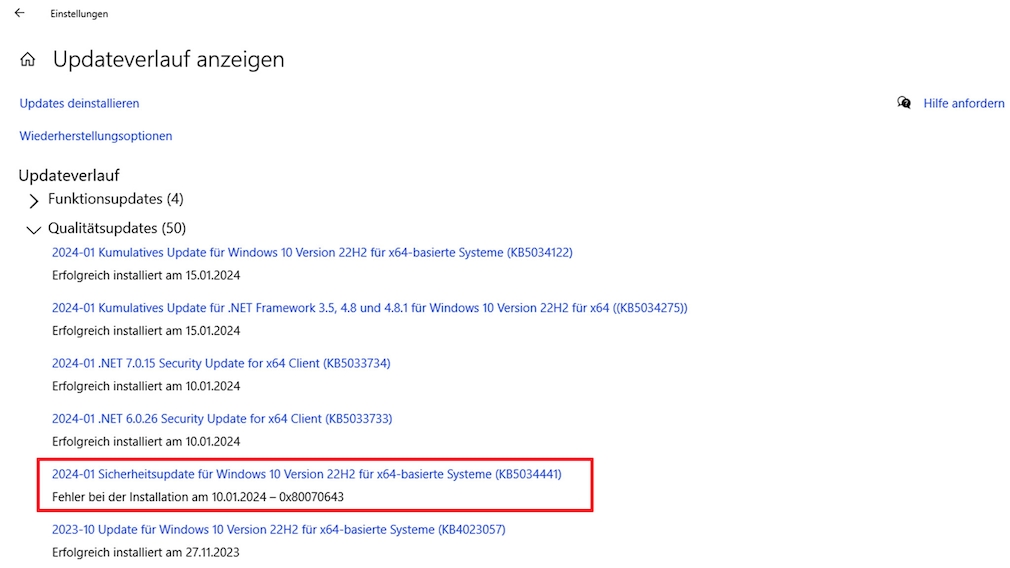Click the Updateverlauf section heading
Screen dimensions: 1010x568
69,175
